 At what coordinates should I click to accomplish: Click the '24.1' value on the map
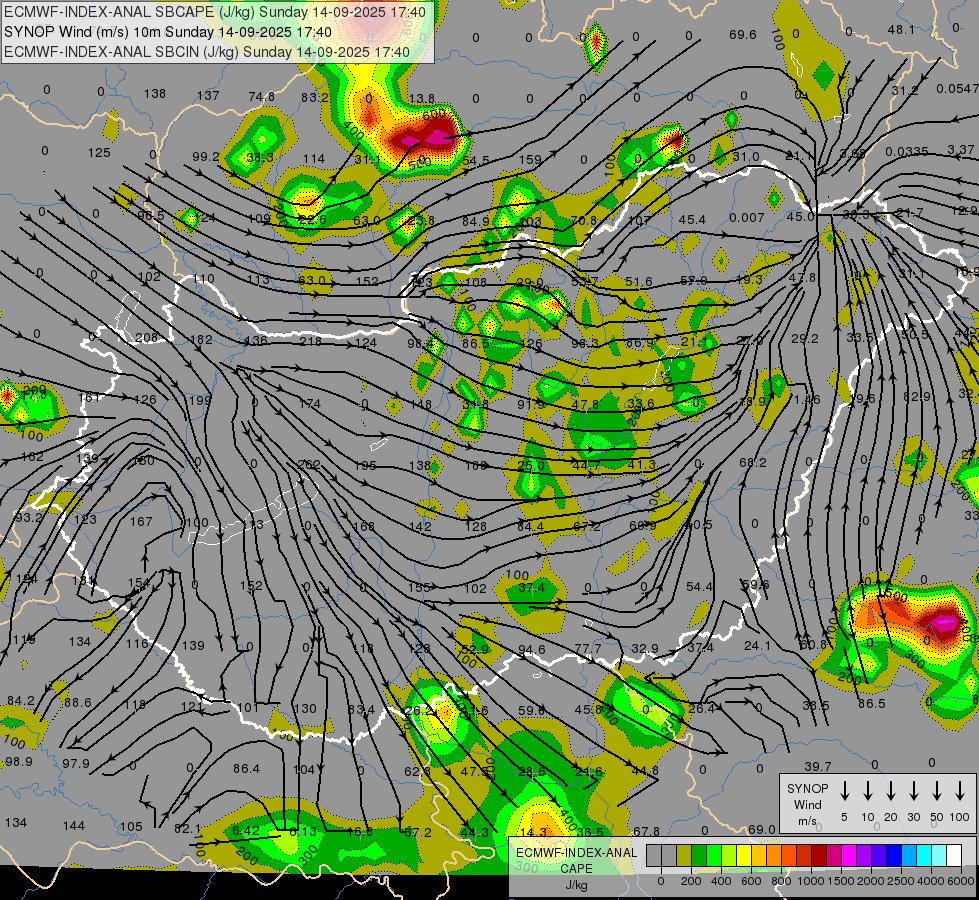click(757, 645)
